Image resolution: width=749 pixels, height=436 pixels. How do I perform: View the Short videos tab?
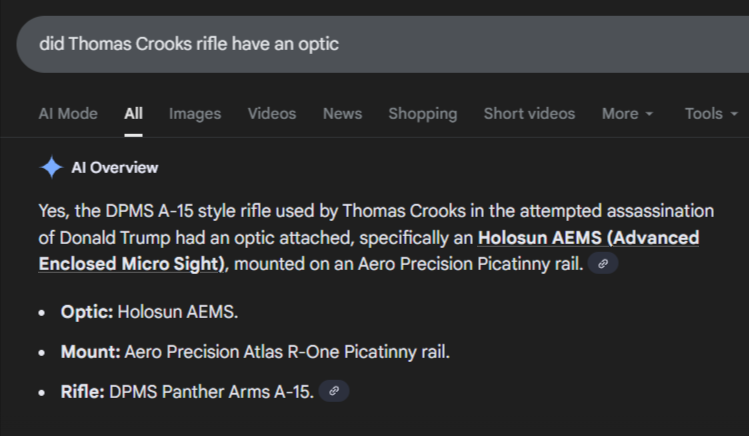point(529,114)
